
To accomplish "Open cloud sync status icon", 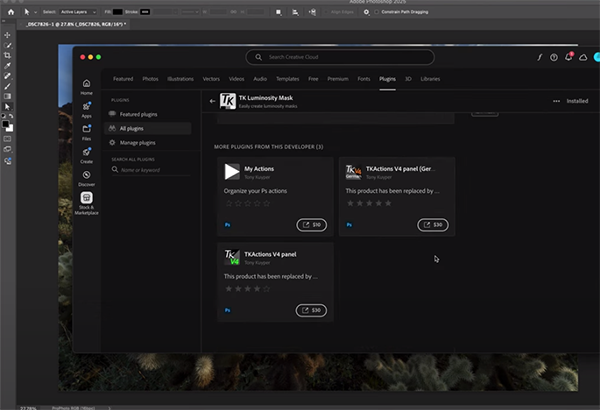I will (x=583, y=57).
